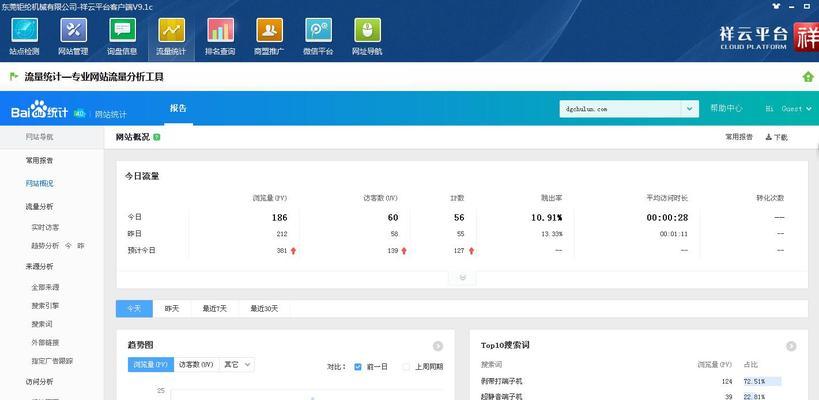The height and width of the screenshot is (400, 819).
Task: Open 指定广告跟踪 in the sidebar
Action: (52, 361)
